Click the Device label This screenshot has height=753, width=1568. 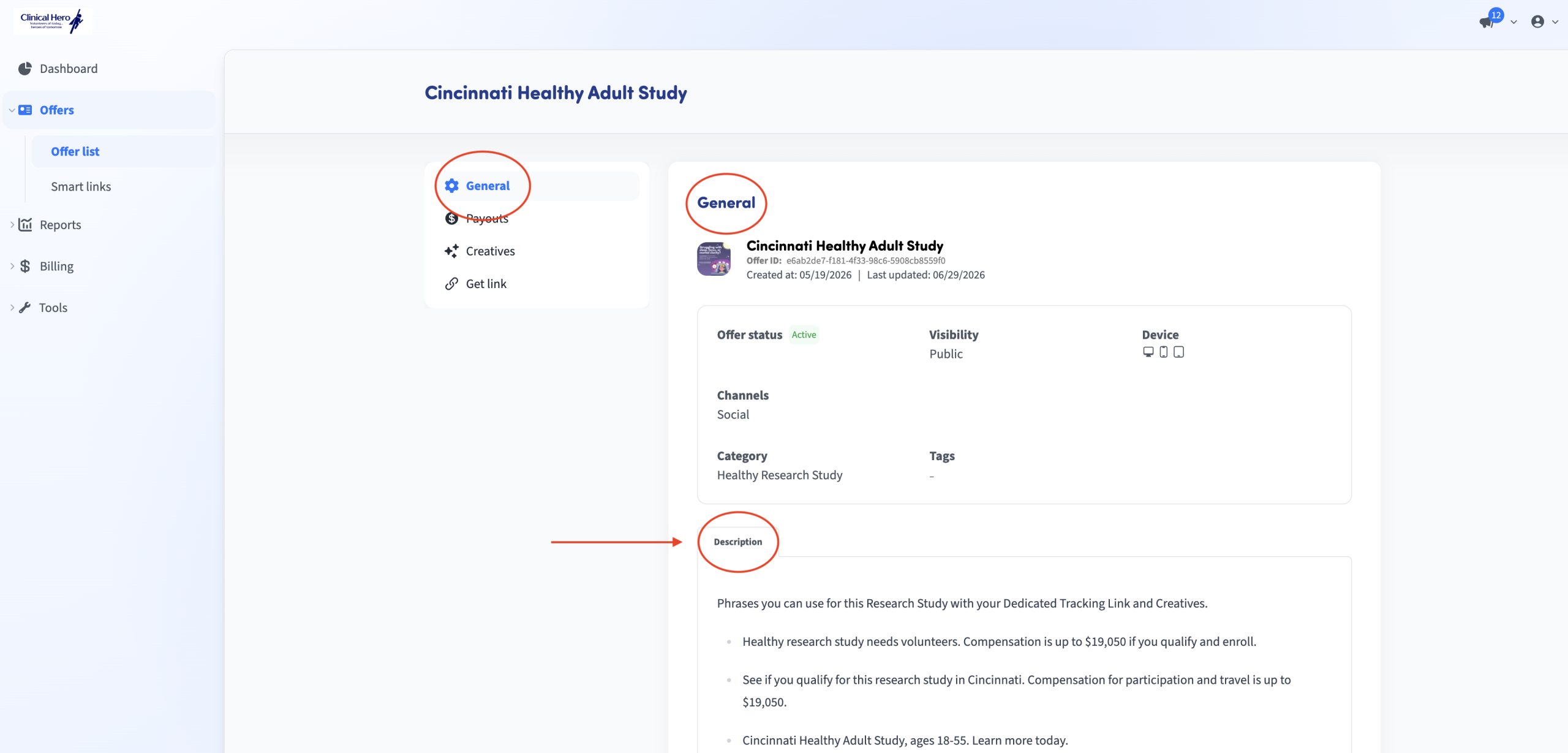(x=1160, y=335)
